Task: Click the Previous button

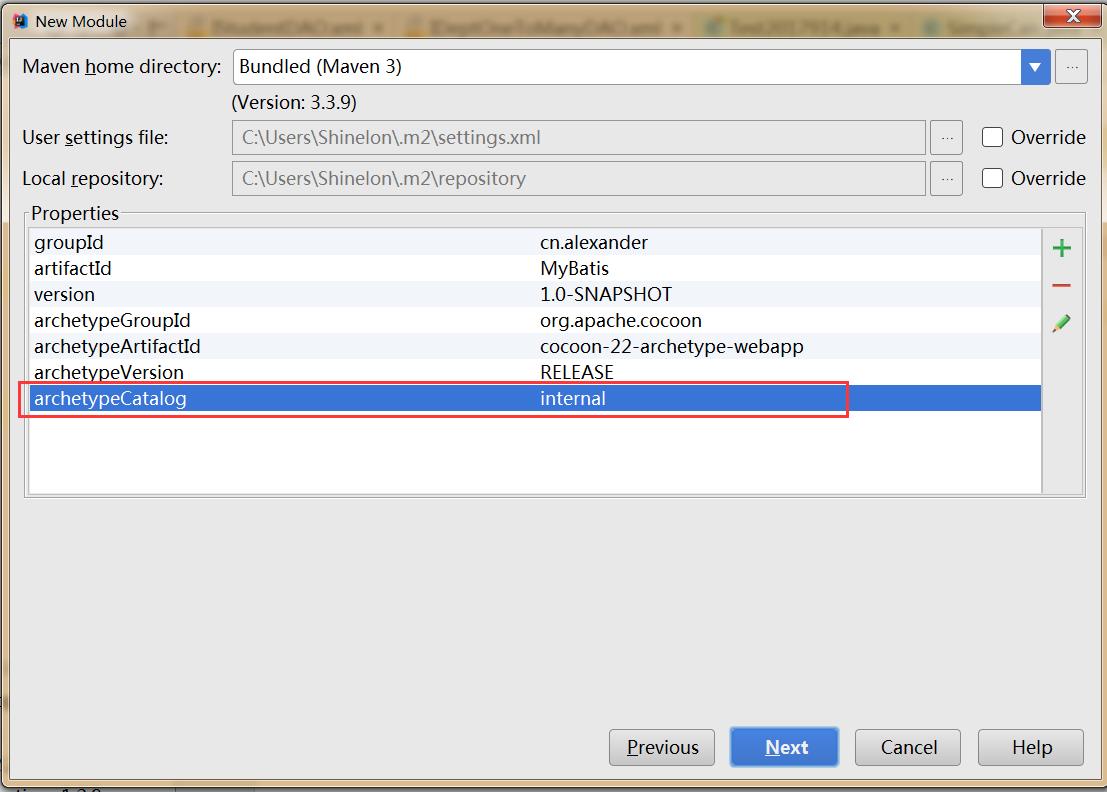Action: [x=662, y=747]
